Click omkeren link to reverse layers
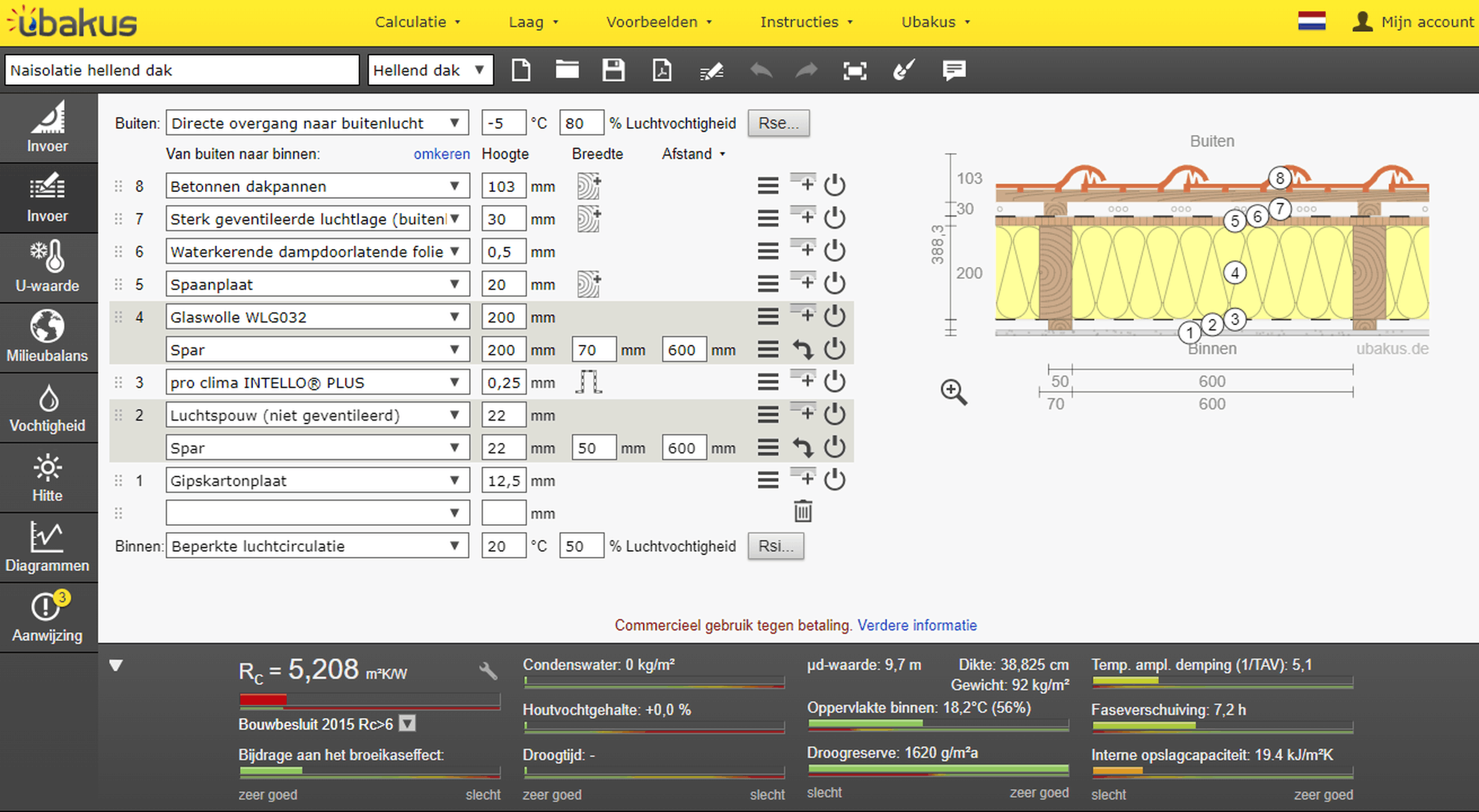Viewport: 1479px width, 812px height. point(442,154)
